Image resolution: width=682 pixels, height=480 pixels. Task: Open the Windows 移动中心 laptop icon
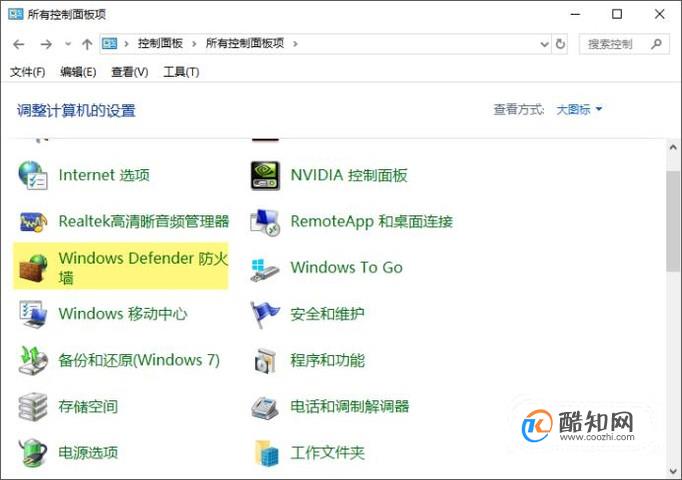[x=33, y=314]
